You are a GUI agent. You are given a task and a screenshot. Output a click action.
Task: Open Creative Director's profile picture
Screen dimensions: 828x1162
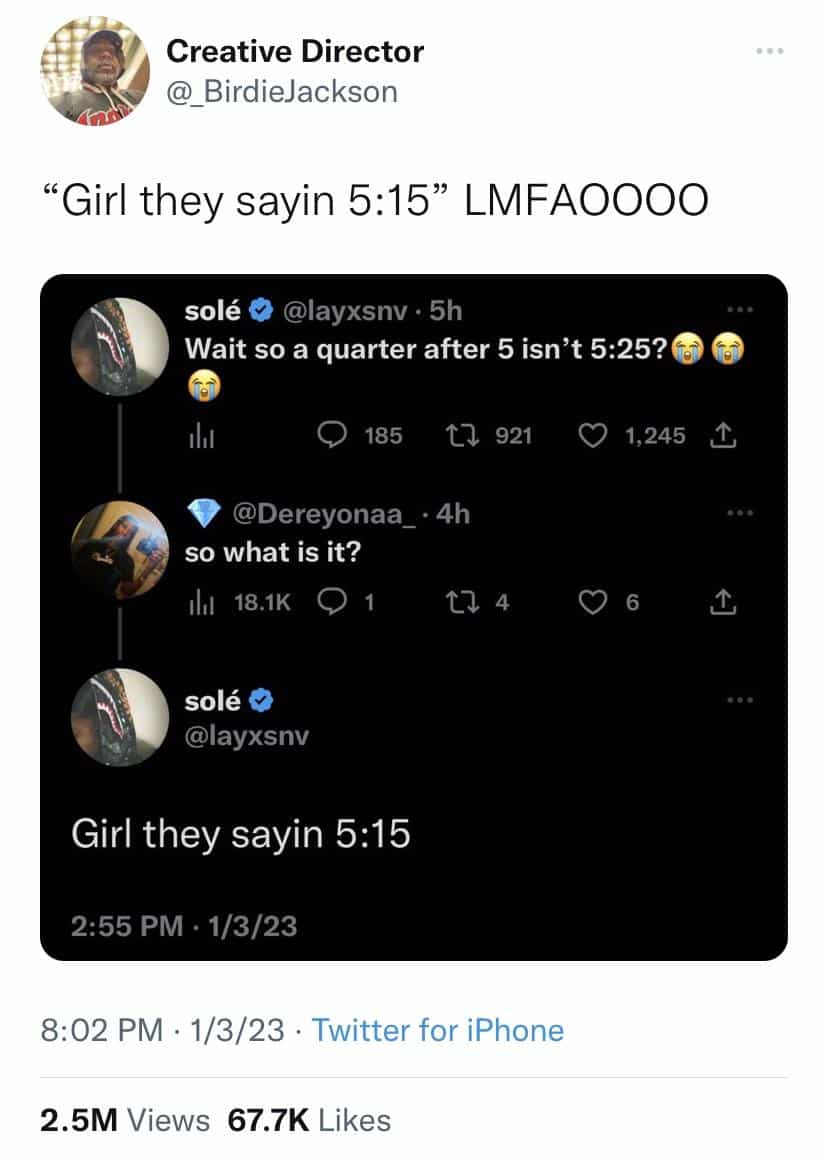tap(95, 70)
